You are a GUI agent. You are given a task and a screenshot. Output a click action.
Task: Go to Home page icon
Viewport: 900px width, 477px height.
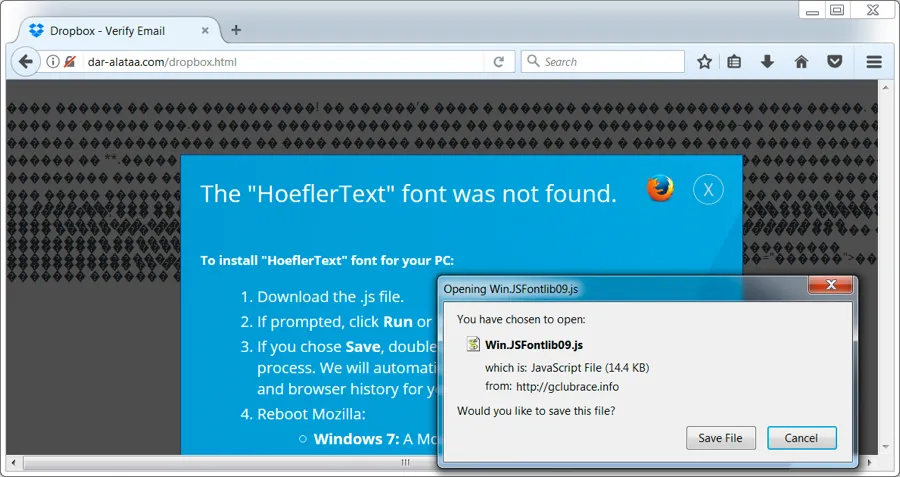tap(801, 62)
